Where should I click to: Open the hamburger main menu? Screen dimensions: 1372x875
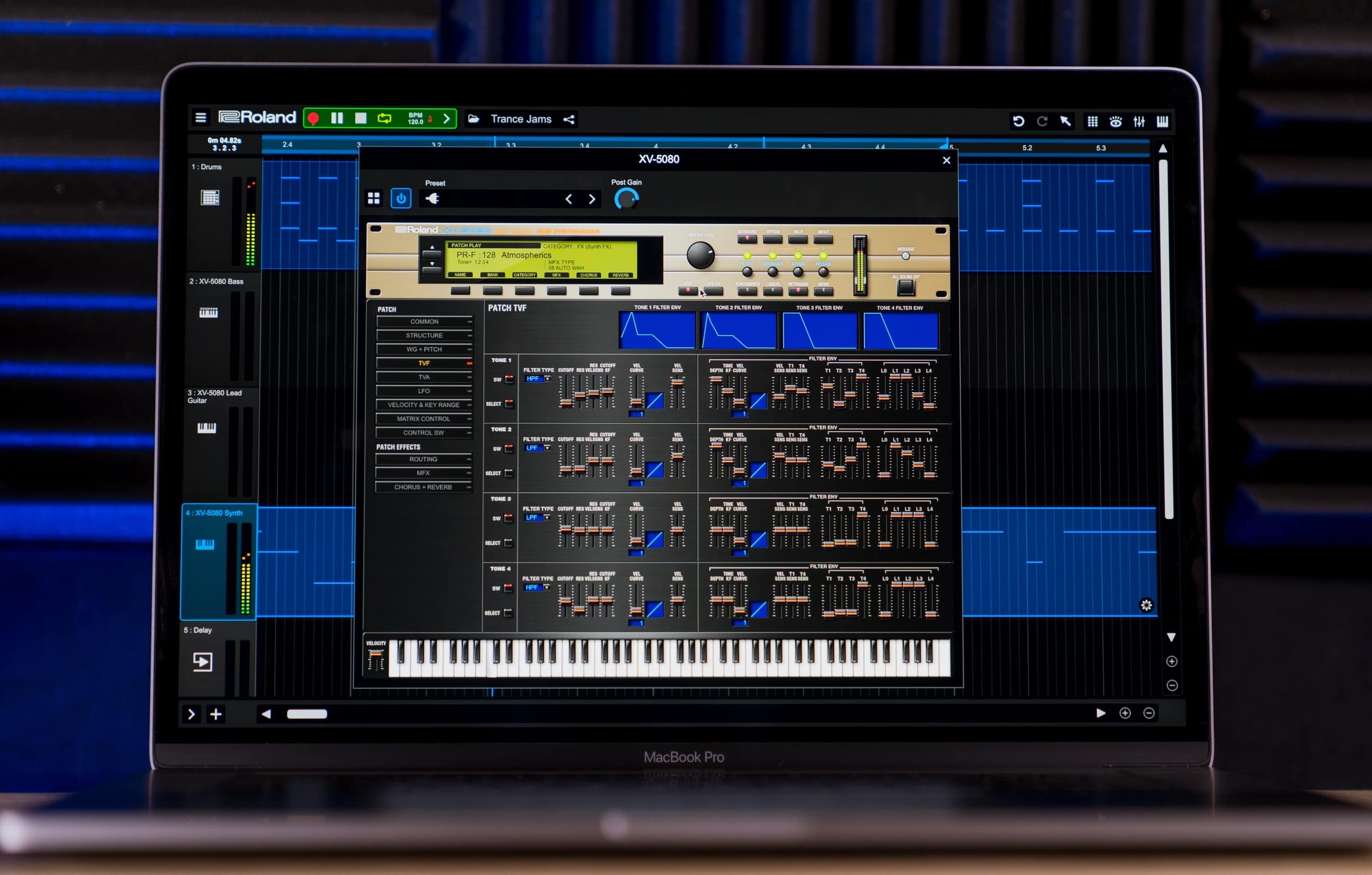click(x=201, y=117)
